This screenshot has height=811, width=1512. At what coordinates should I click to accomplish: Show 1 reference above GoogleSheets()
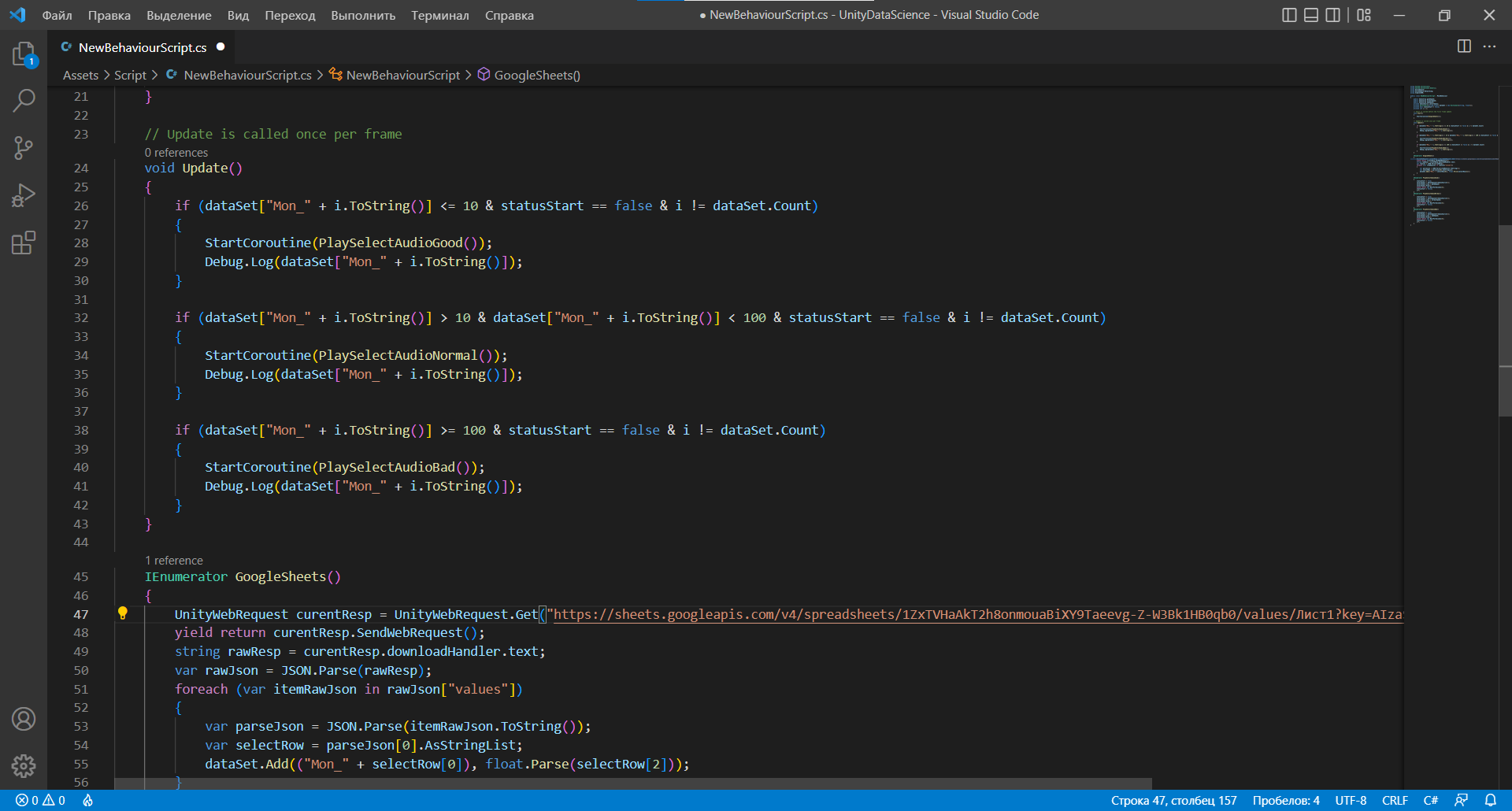pos(174,561)
